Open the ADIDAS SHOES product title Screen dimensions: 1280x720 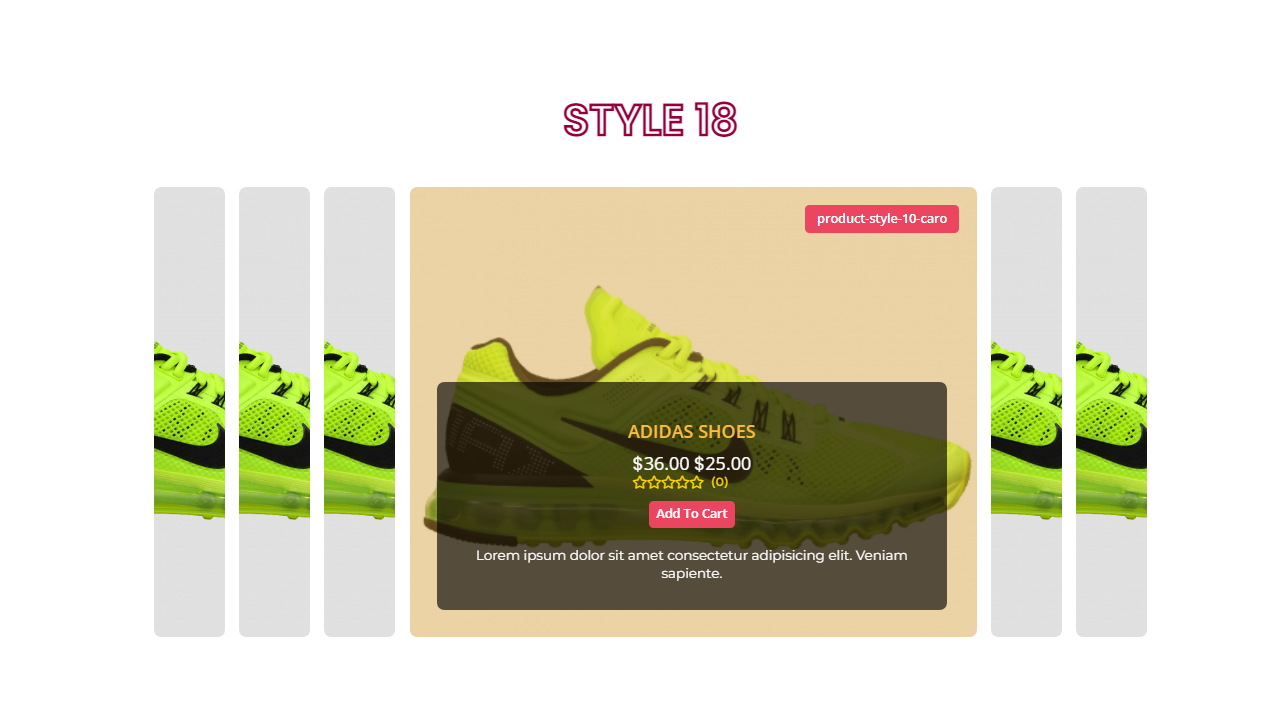pyautogui.click(x=692, y=432)
